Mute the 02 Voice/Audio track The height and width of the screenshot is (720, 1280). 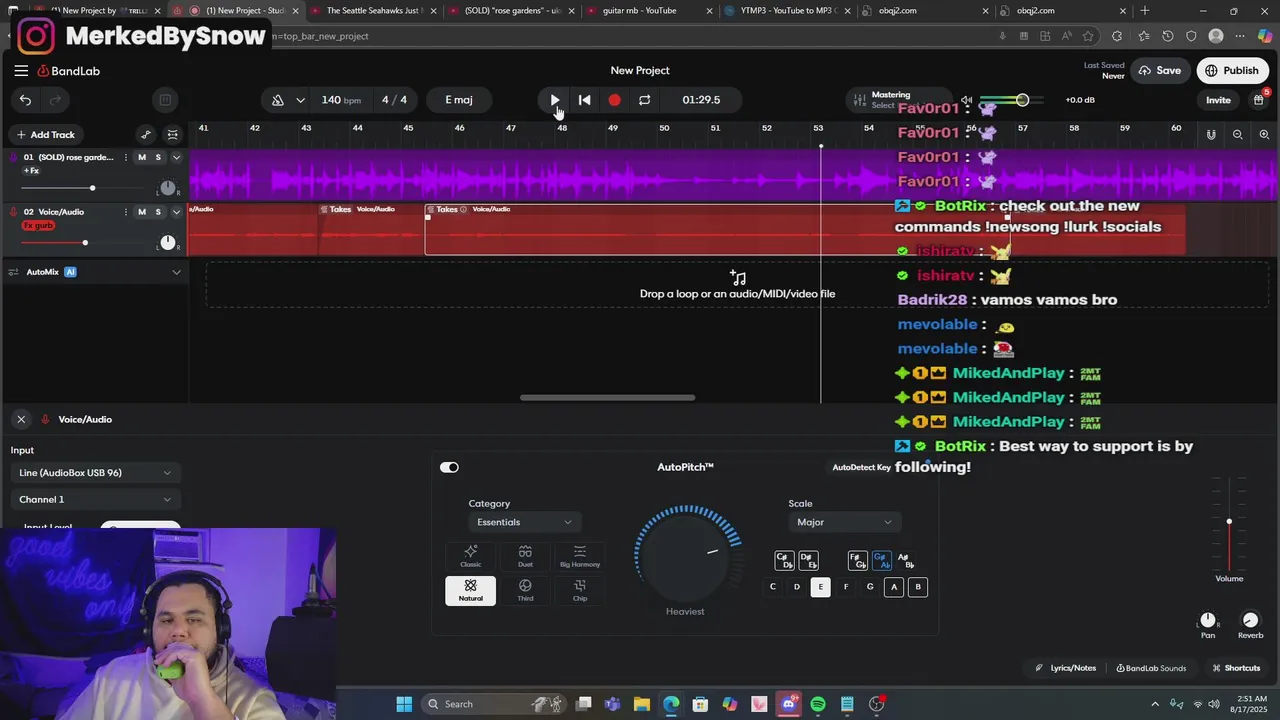pos(142,211)
